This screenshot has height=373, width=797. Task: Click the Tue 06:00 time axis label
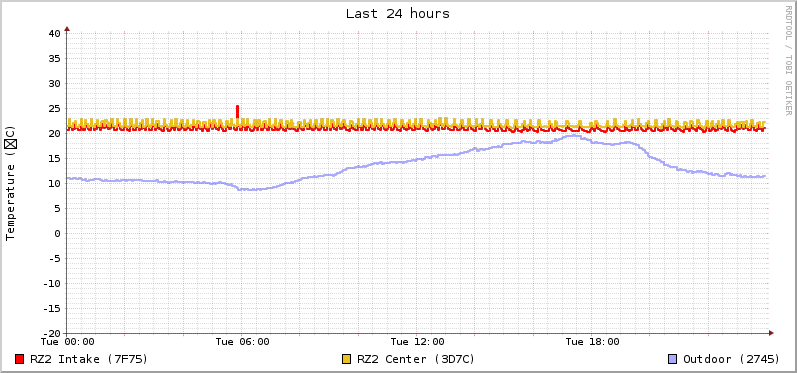(x=242, y=342)
